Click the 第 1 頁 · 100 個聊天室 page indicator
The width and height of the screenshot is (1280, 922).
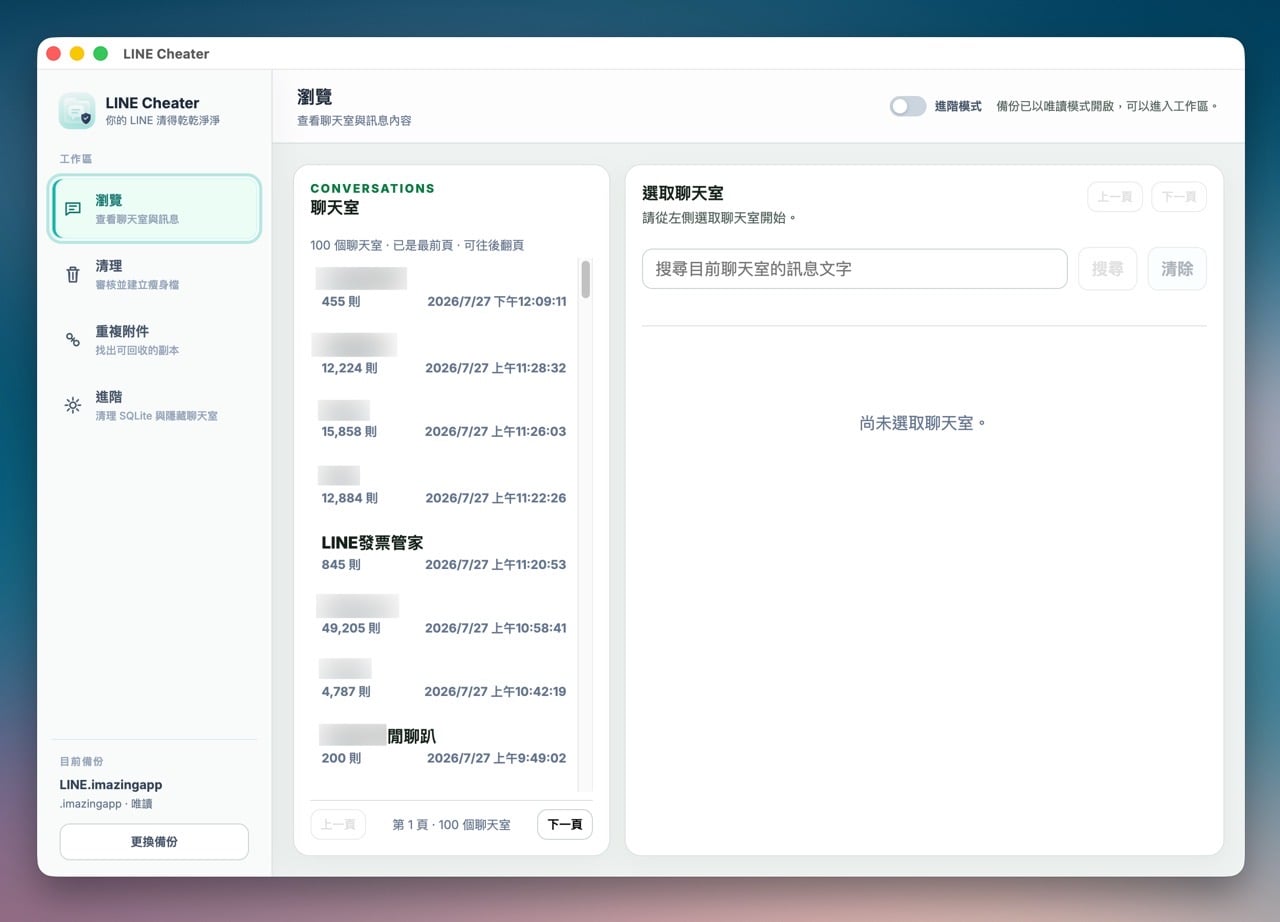(451, 825)
